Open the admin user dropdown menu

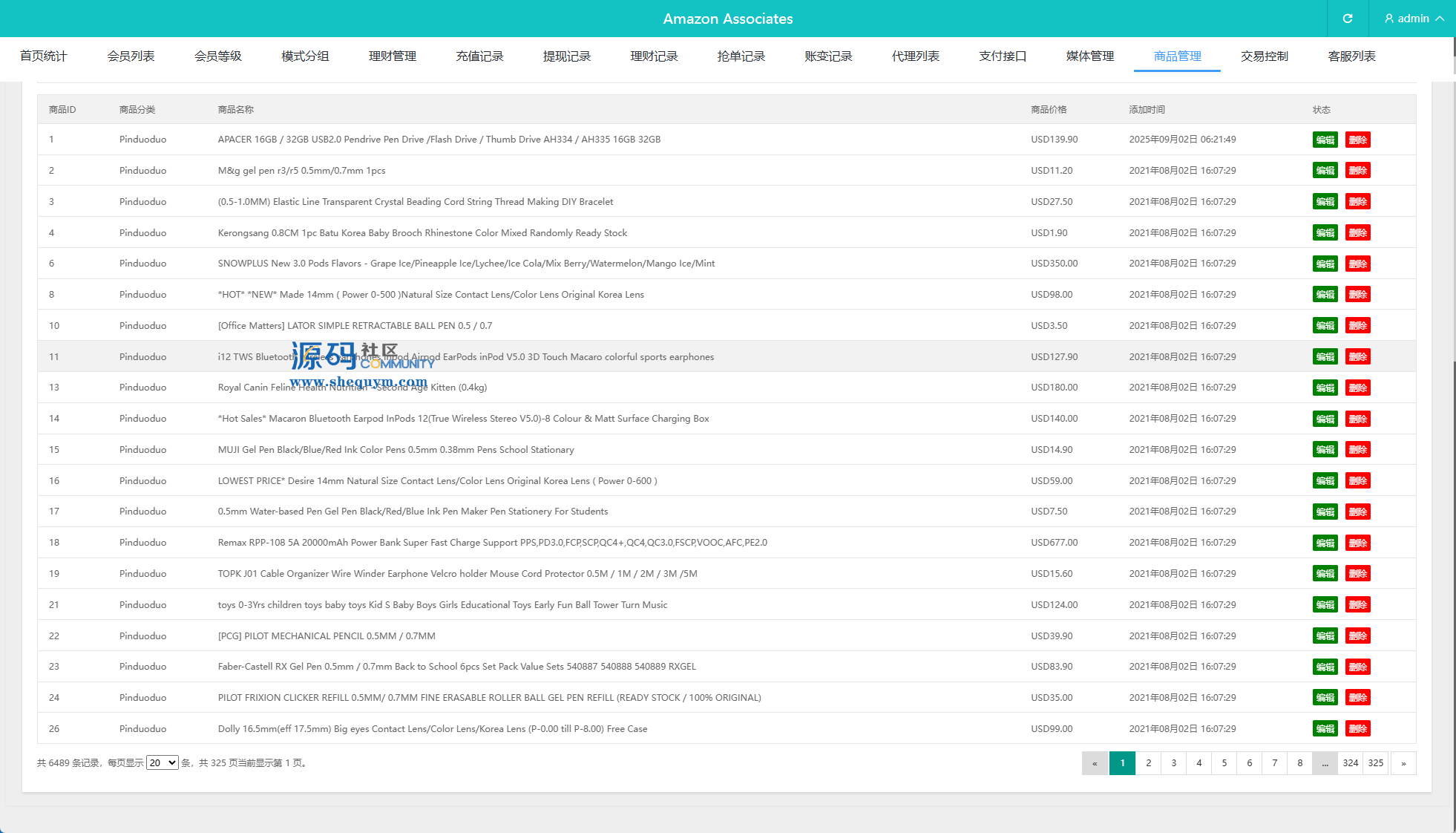[x=1414, y=19]
